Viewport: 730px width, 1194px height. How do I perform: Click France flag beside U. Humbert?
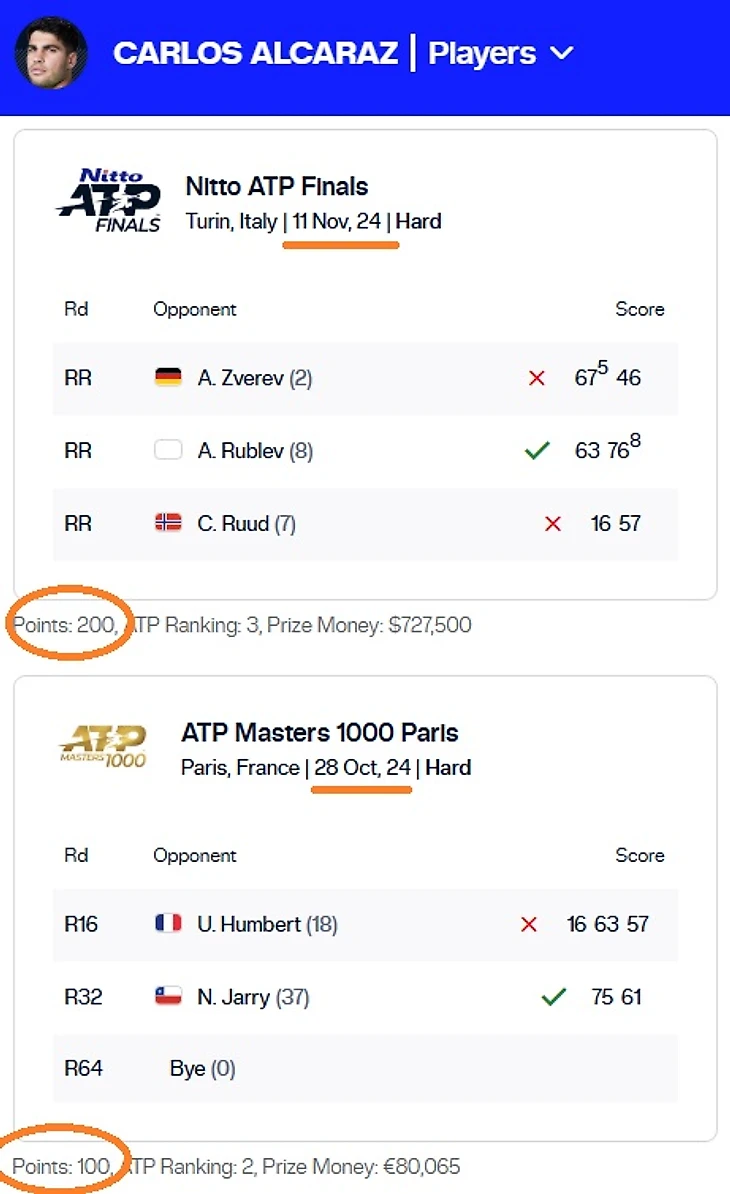168,924
